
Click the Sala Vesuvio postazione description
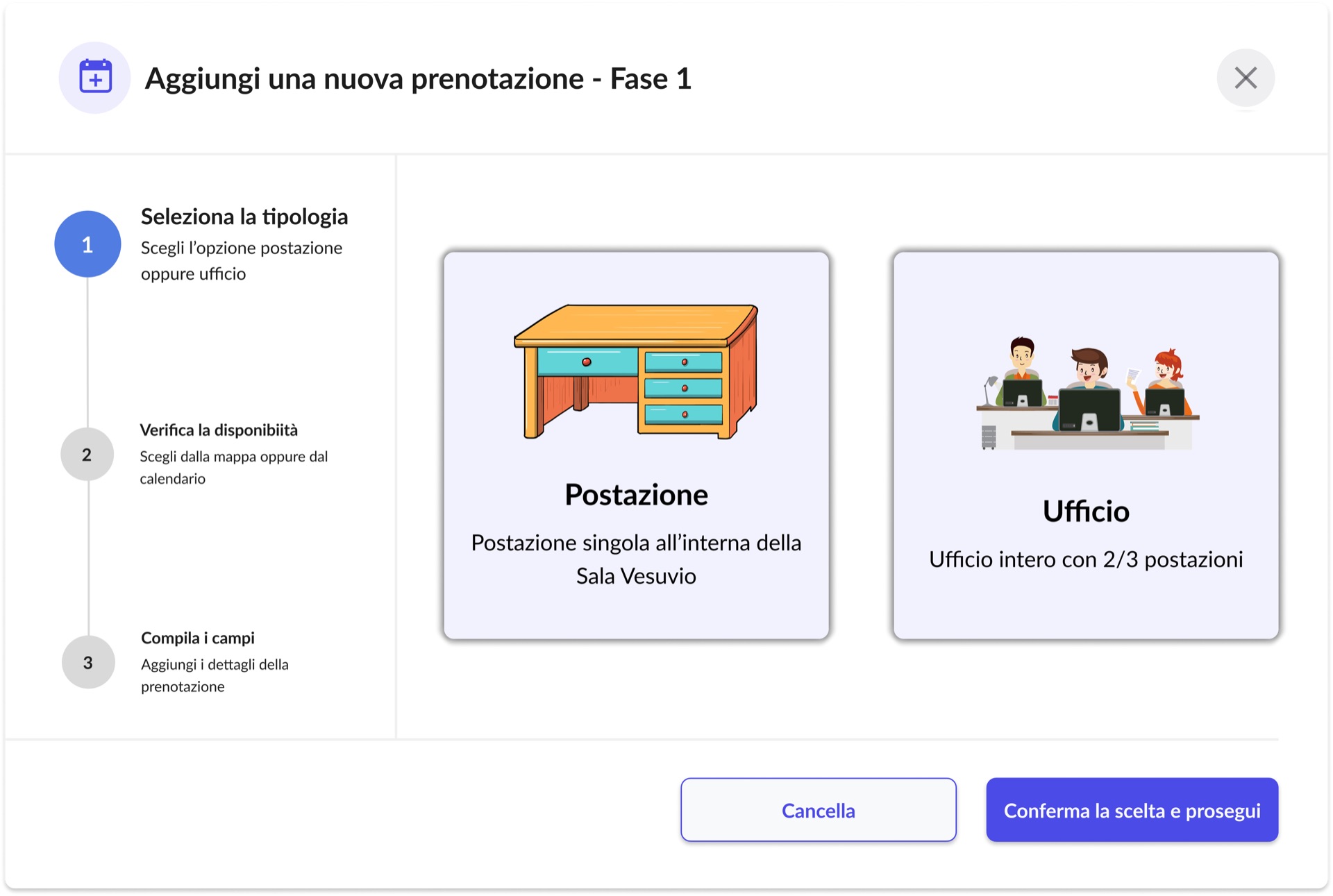pos(636,559)
